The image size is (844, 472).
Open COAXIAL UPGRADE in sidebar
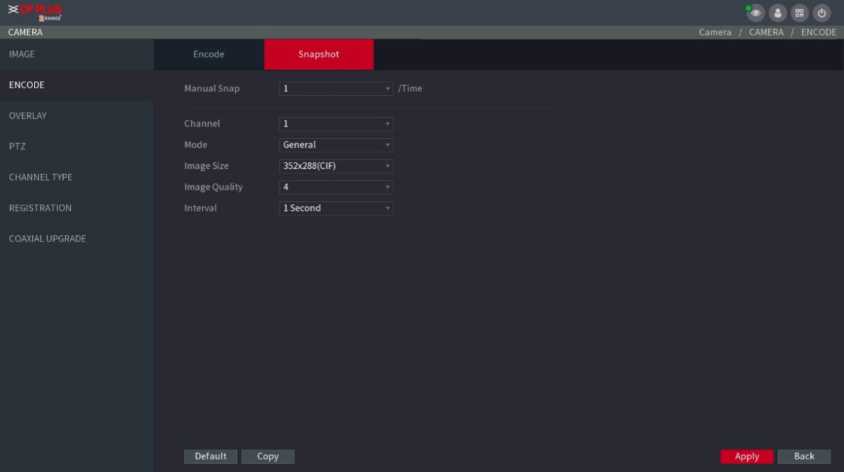point(47,239)
